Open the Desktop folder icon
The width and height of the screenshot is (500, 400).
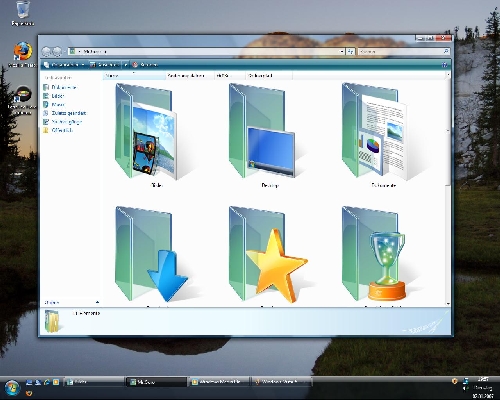(x=262, y=131)
